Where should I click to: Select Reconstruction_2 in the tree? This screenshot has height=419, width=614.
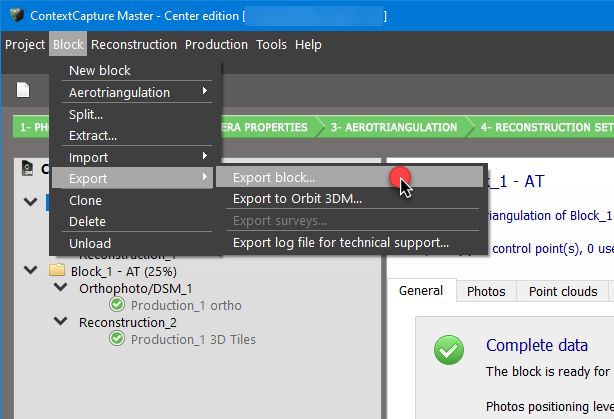(128, 322)
